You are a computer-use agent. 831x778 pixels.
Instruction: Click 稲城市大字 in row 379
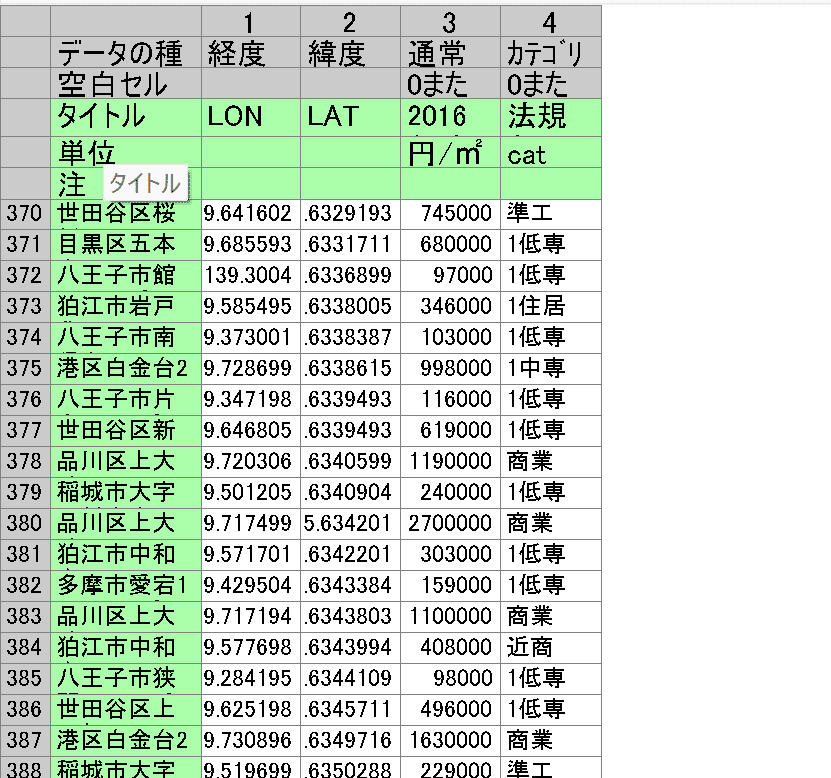pyautogui.click(x=126, y=493)
